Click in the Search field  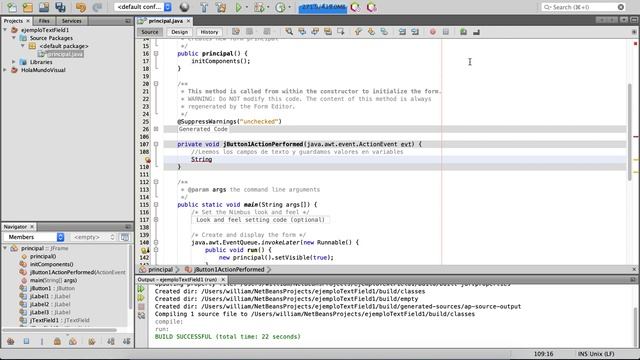pos(583,7)
